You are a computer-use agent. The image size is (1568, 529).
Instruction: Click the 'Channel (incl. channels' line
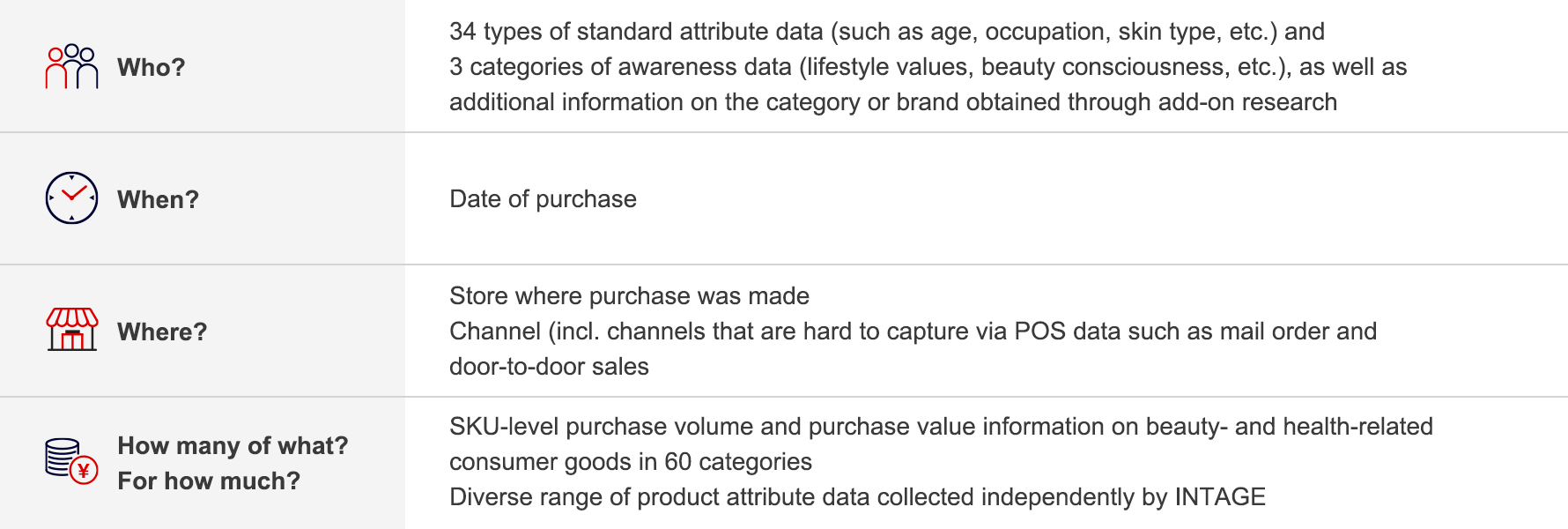click(x=913, y=332)
